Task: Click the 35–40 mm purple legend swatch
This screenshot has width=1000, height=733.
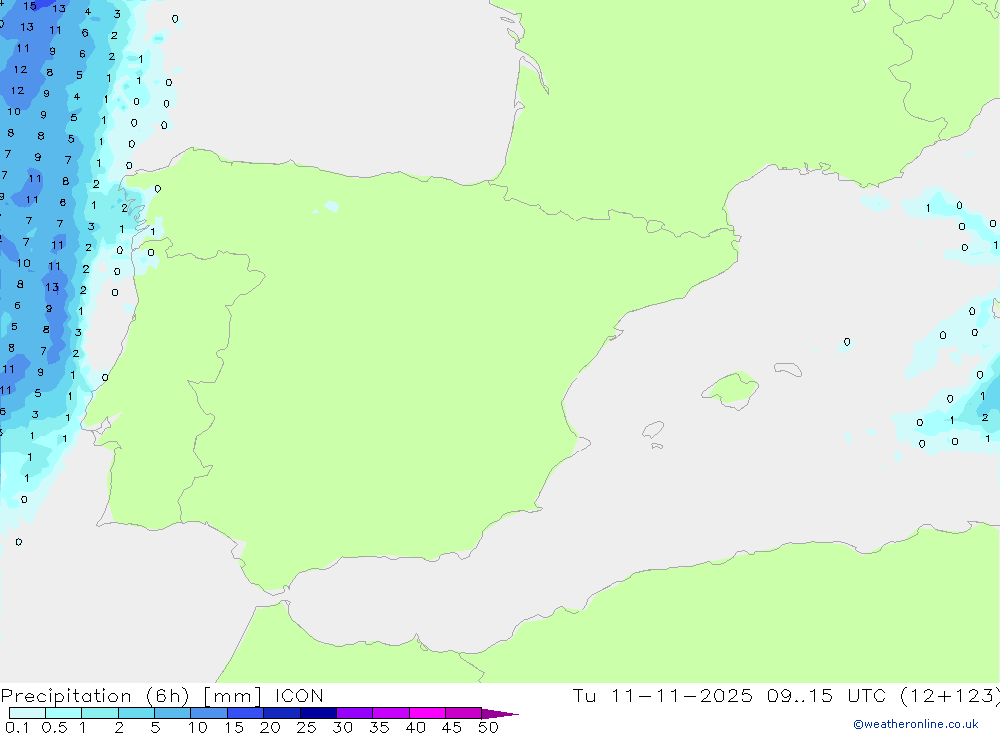Action: point(391,713)
